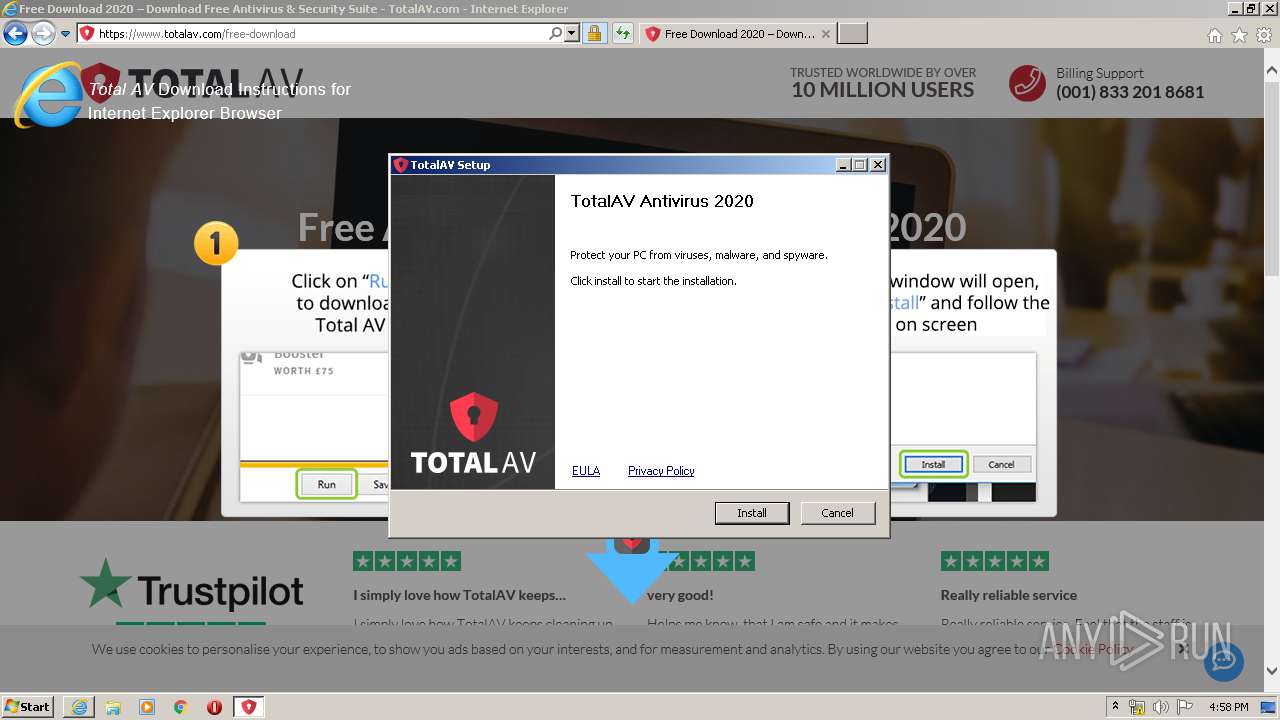The height and width of the screenshot is (720, 1280).
Task: Open the Privacy Policy link in setup
Action: click(x=661, y=471)
